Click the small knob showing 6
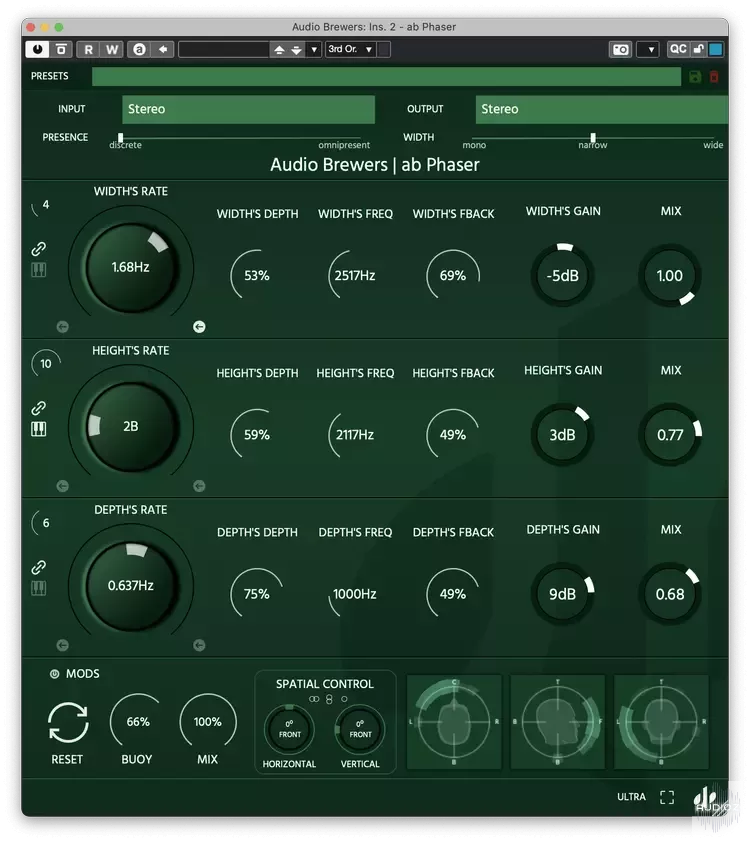This screenshot has height=842, width=750. pos(46,523)
